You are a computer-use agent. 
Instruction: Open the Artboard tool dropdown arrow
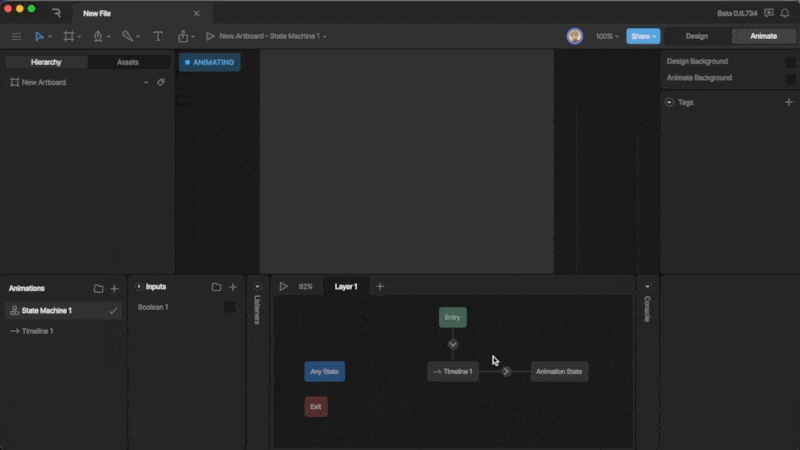(x=79, y=37)
